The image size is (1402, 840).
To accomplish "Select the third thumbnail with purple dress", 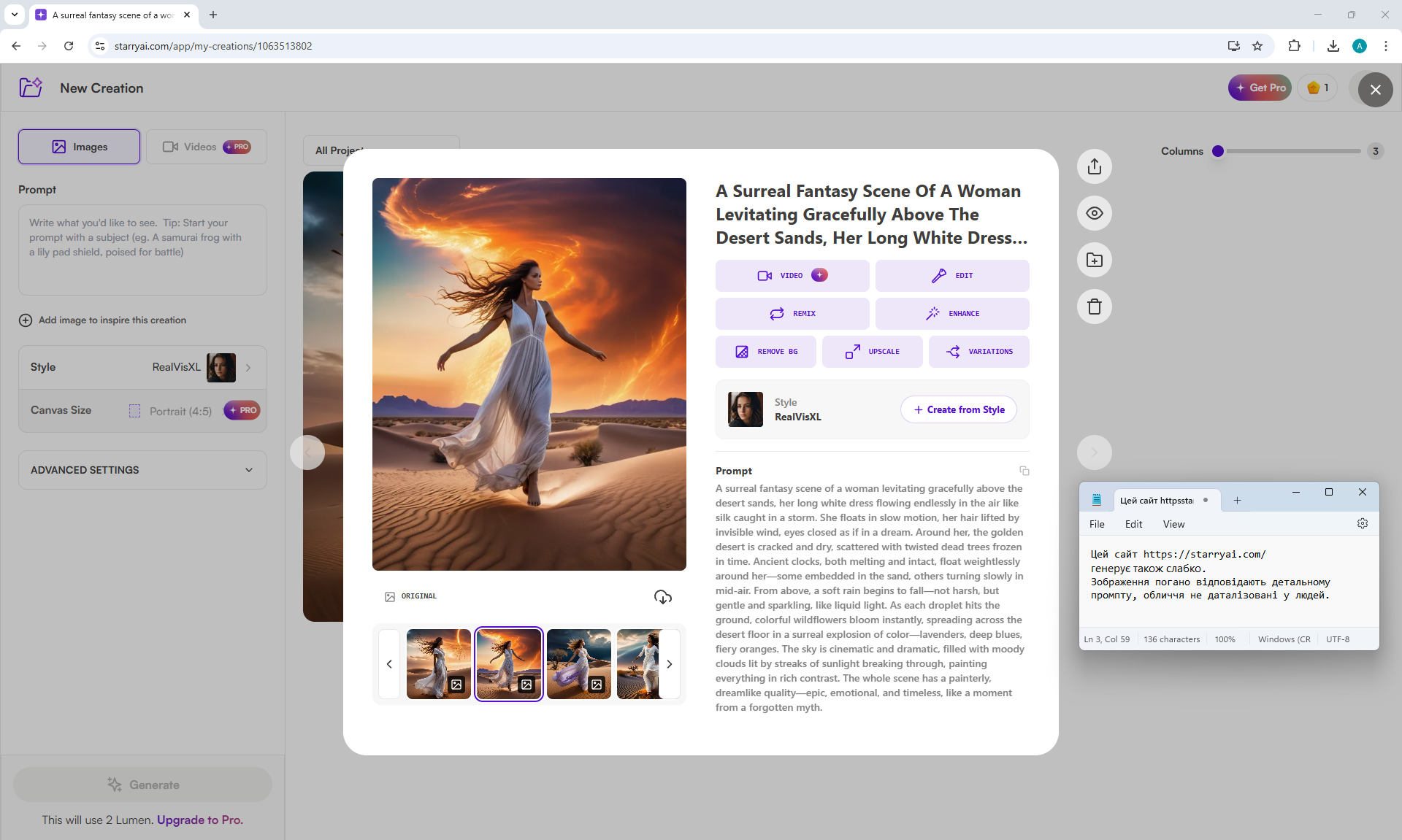I will 578,663.
